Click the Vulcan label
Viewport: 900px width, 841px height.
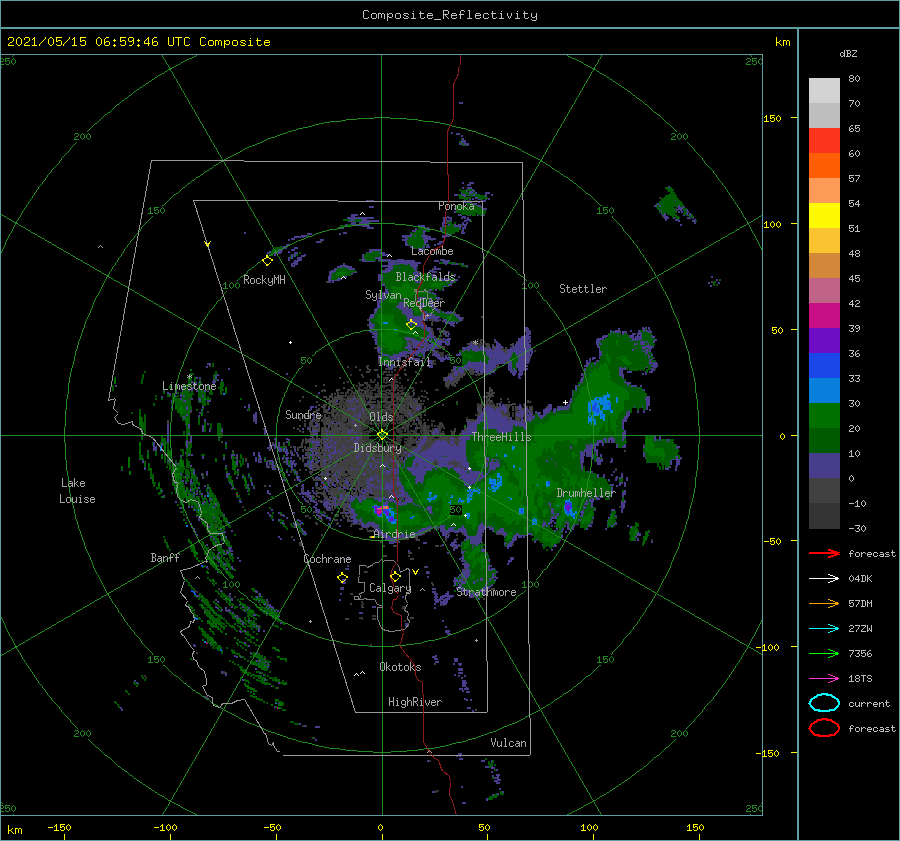coord(509,743)
